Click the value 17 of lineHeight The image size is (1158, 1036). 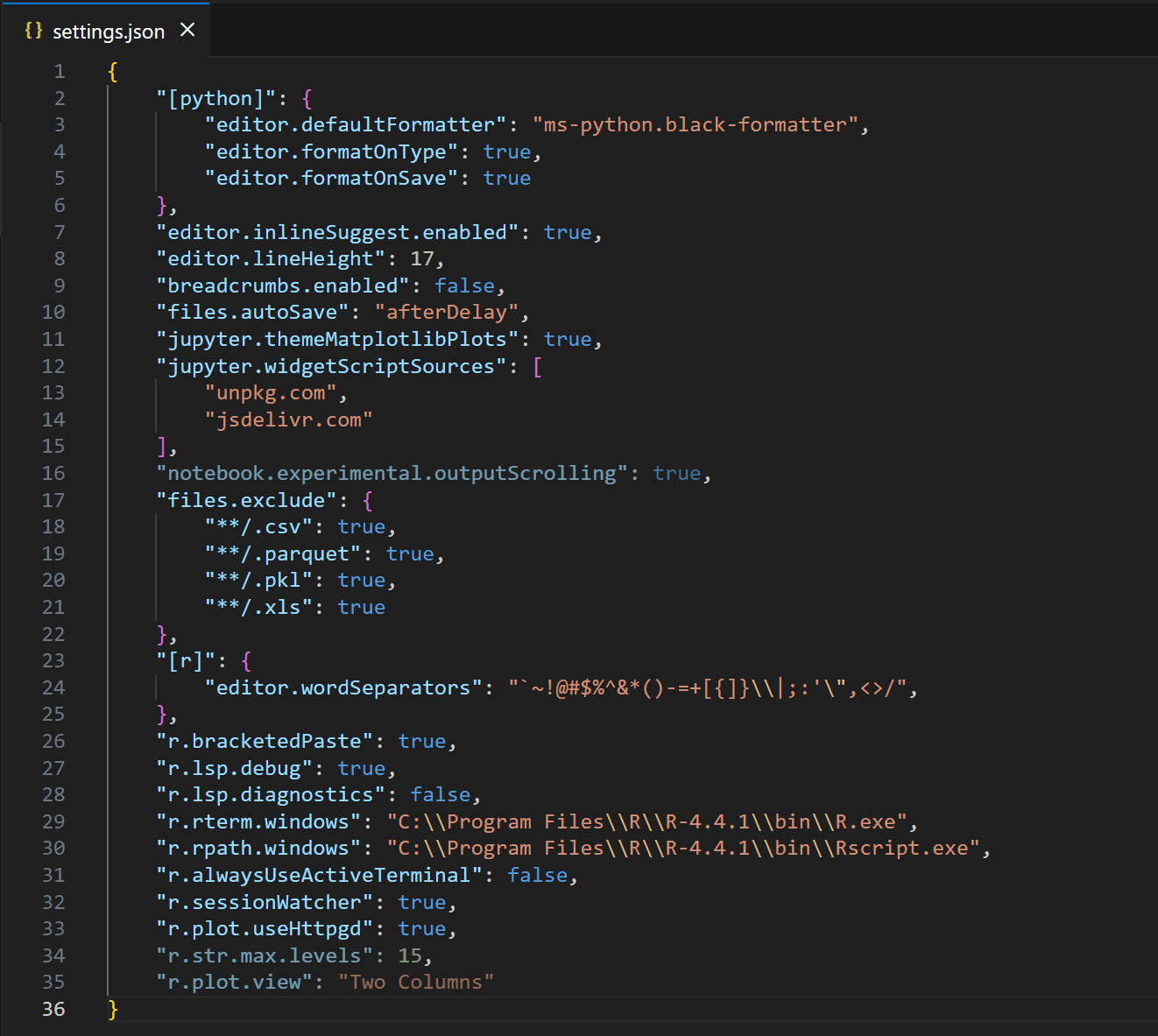coord(422,259)
